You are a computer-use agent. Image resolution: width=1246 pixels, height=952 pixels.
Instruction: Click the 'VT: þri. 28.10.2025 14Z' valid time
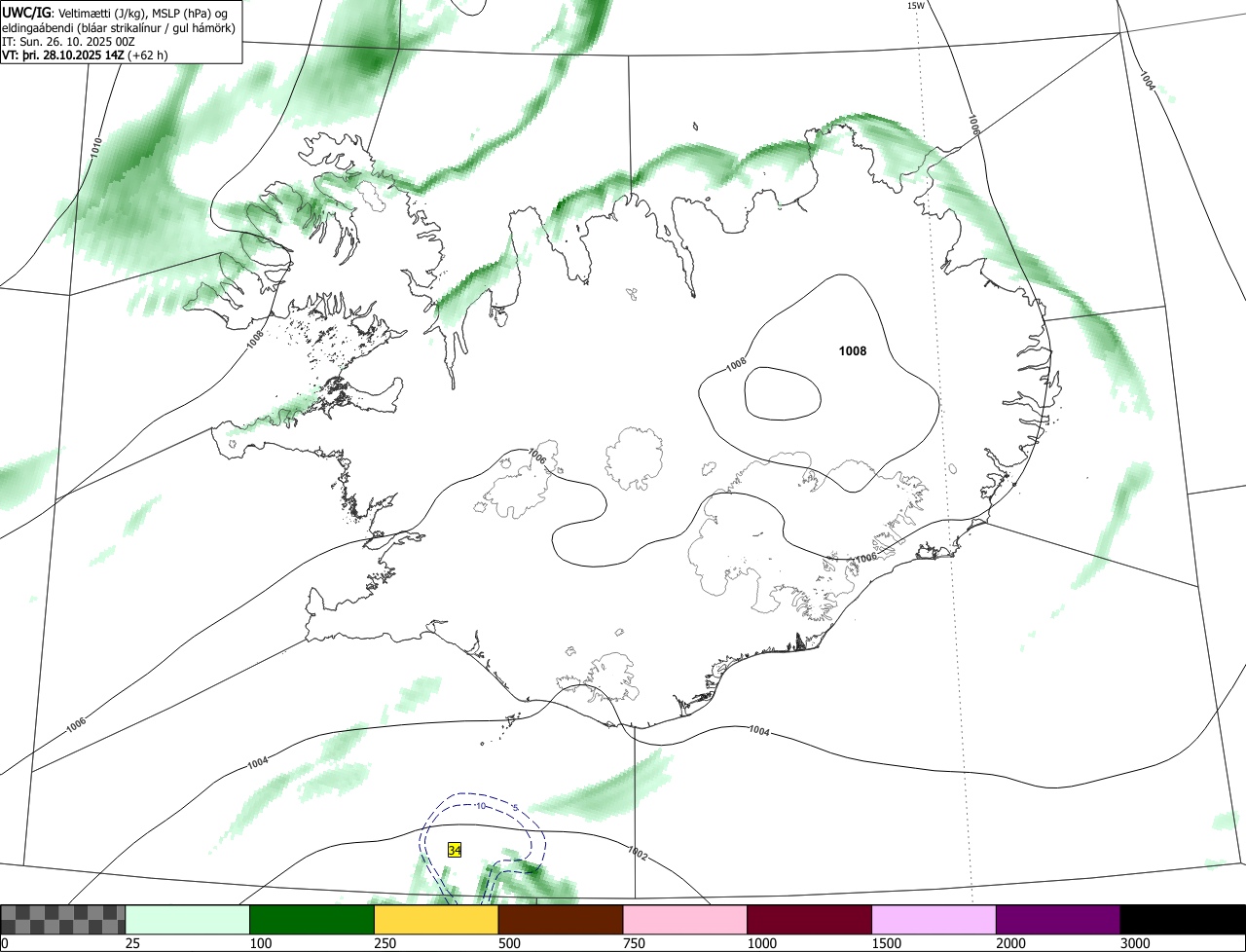63,55
